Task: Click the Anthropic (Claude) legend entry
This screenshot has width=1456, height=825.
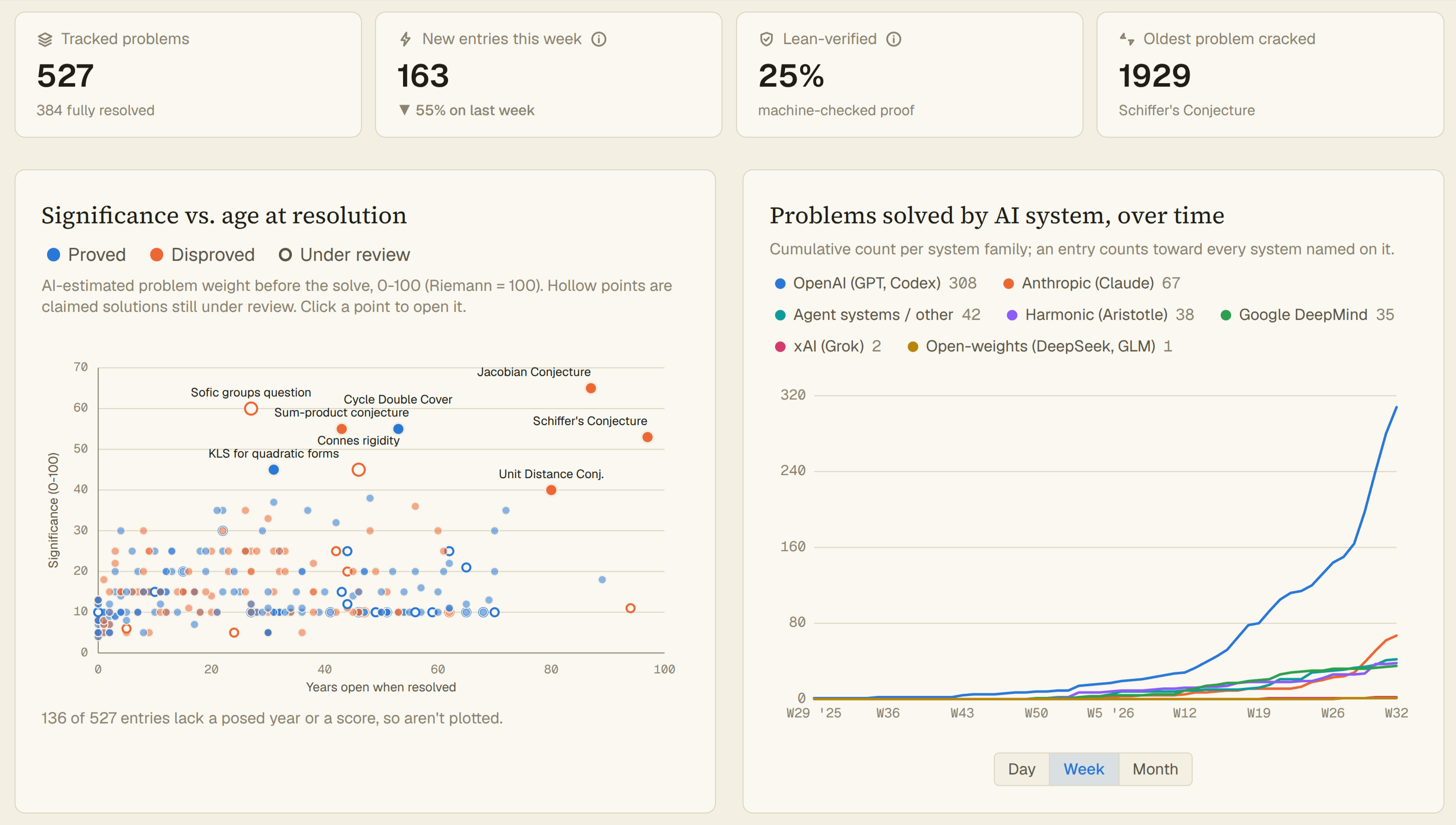Action: click(1091, 283)
